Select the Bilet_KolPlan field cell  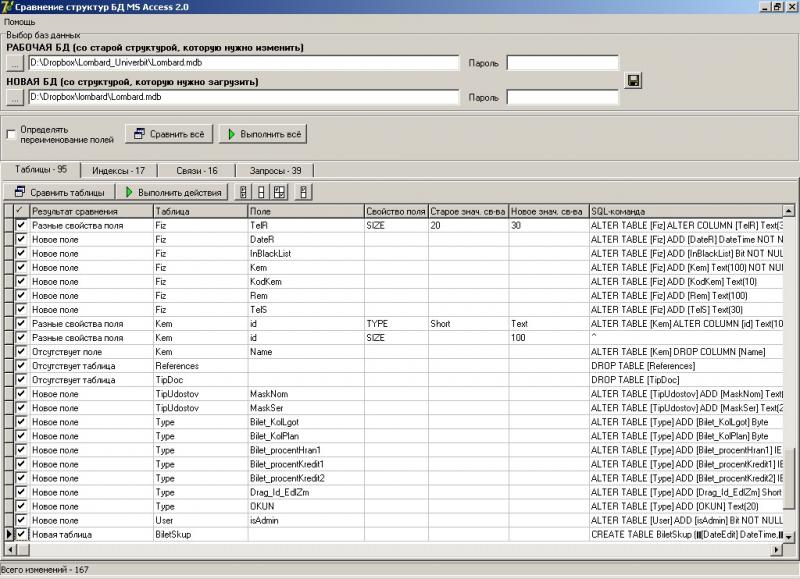click(306, 436)
